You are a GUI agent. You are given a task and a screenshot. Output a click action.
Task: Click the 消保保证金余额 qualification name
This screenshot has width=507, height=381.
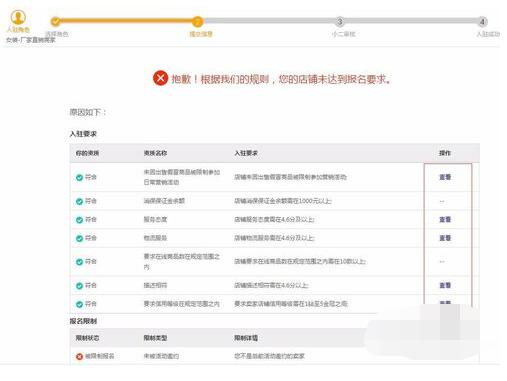click(164, 201)
